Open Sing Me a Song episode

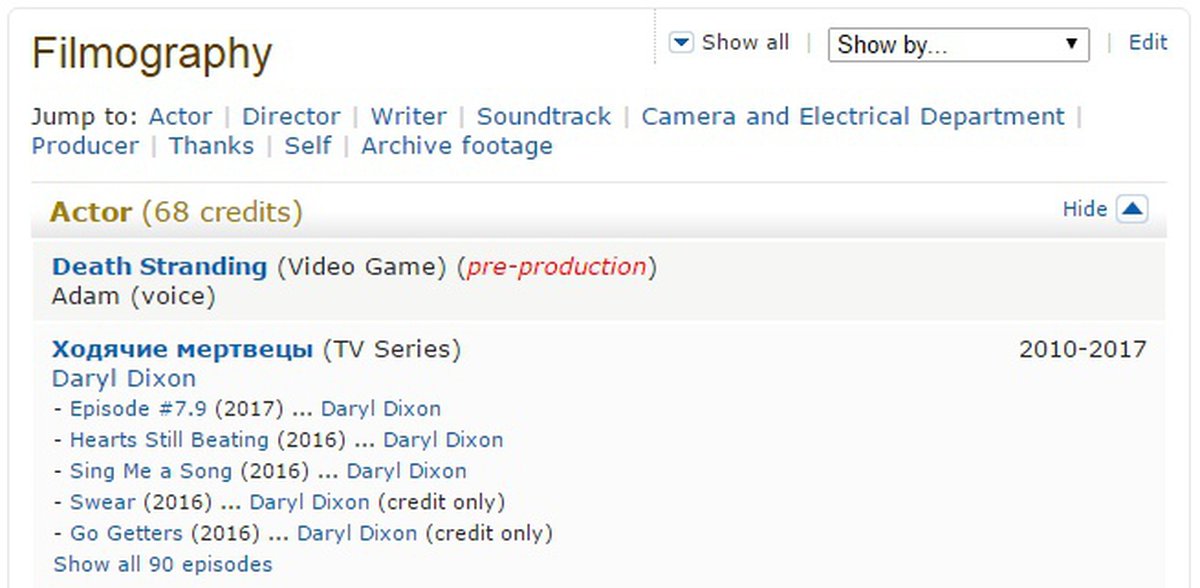(x=150, y=471)
